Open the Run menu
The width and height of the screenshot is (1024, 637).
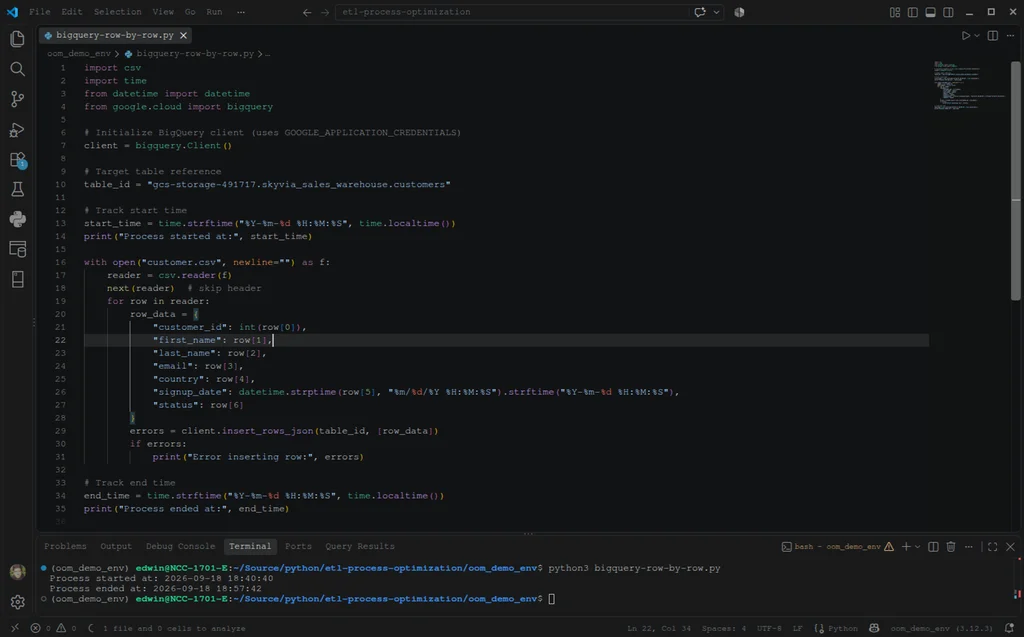coord(214,12)
